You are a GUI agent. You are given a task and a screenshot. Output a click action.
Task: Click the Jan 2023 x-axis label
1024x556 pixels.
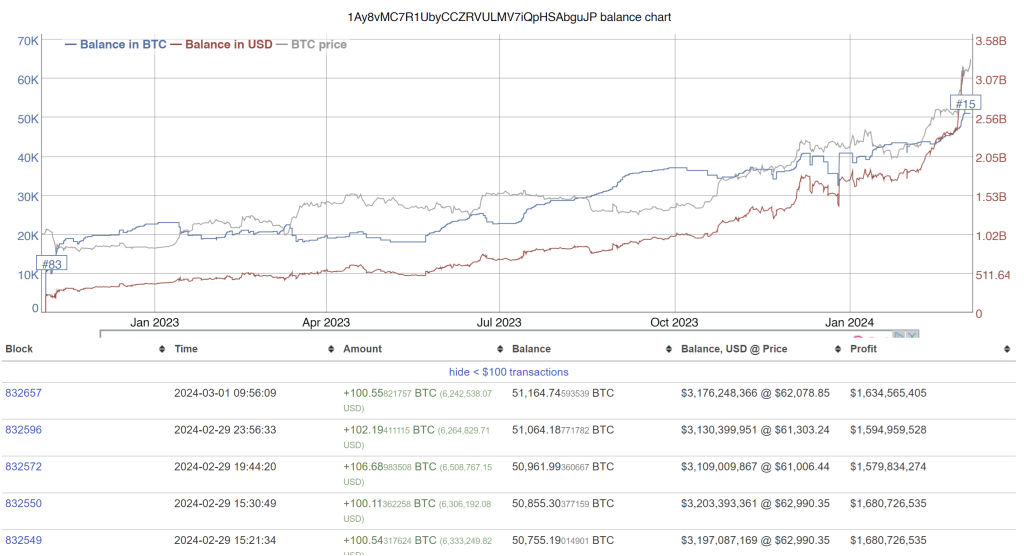[154, 322]
